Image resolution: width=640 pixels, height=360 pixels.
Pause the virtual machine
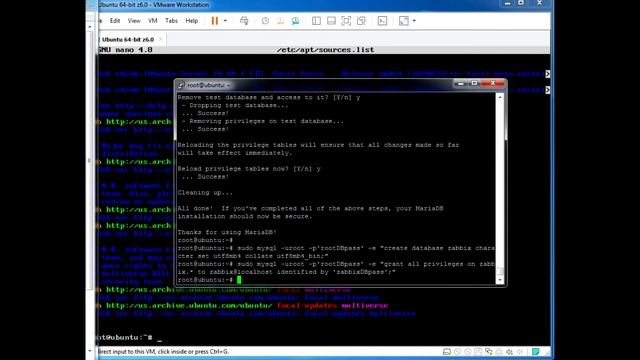(x=215, y=21)
